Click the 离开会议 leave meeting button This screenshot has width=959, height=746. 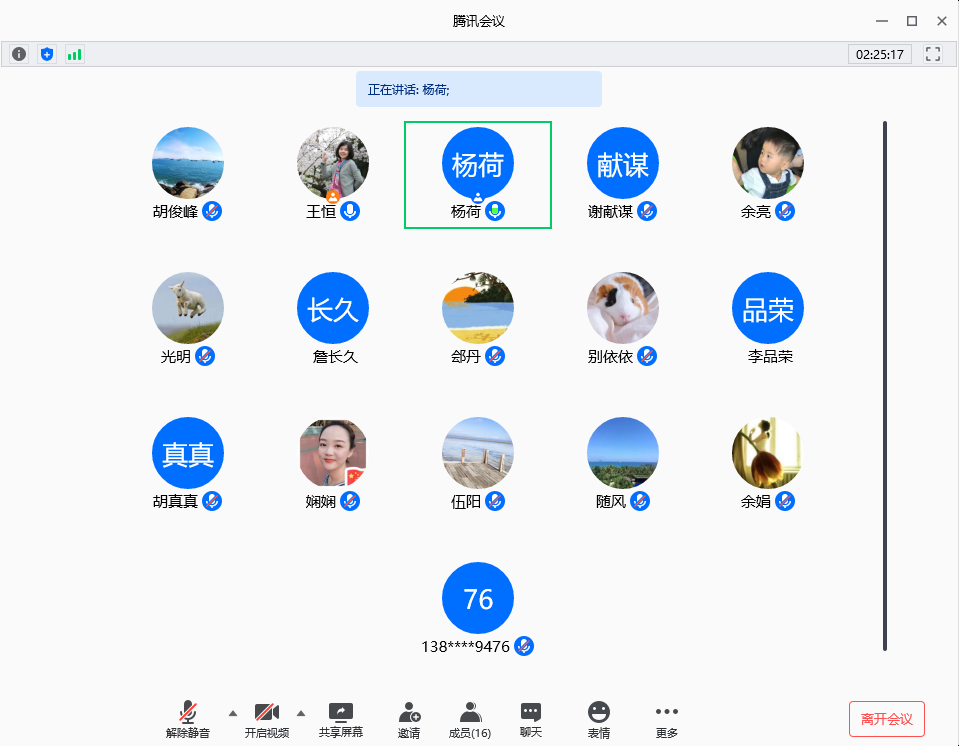pos(886,719)
